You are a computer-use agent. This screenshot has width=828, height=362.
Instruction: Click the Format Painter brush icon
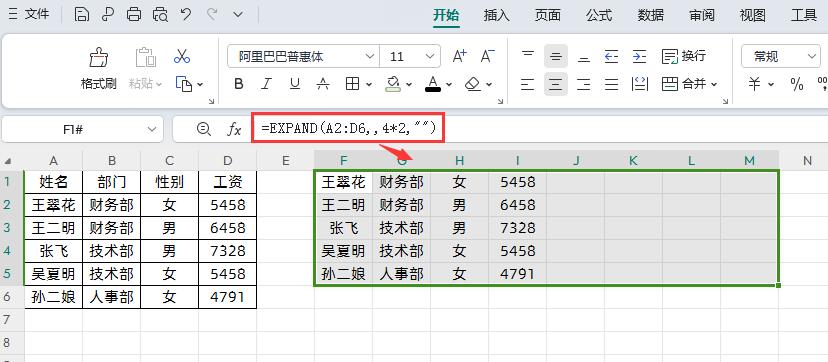[x=98, y=57]
